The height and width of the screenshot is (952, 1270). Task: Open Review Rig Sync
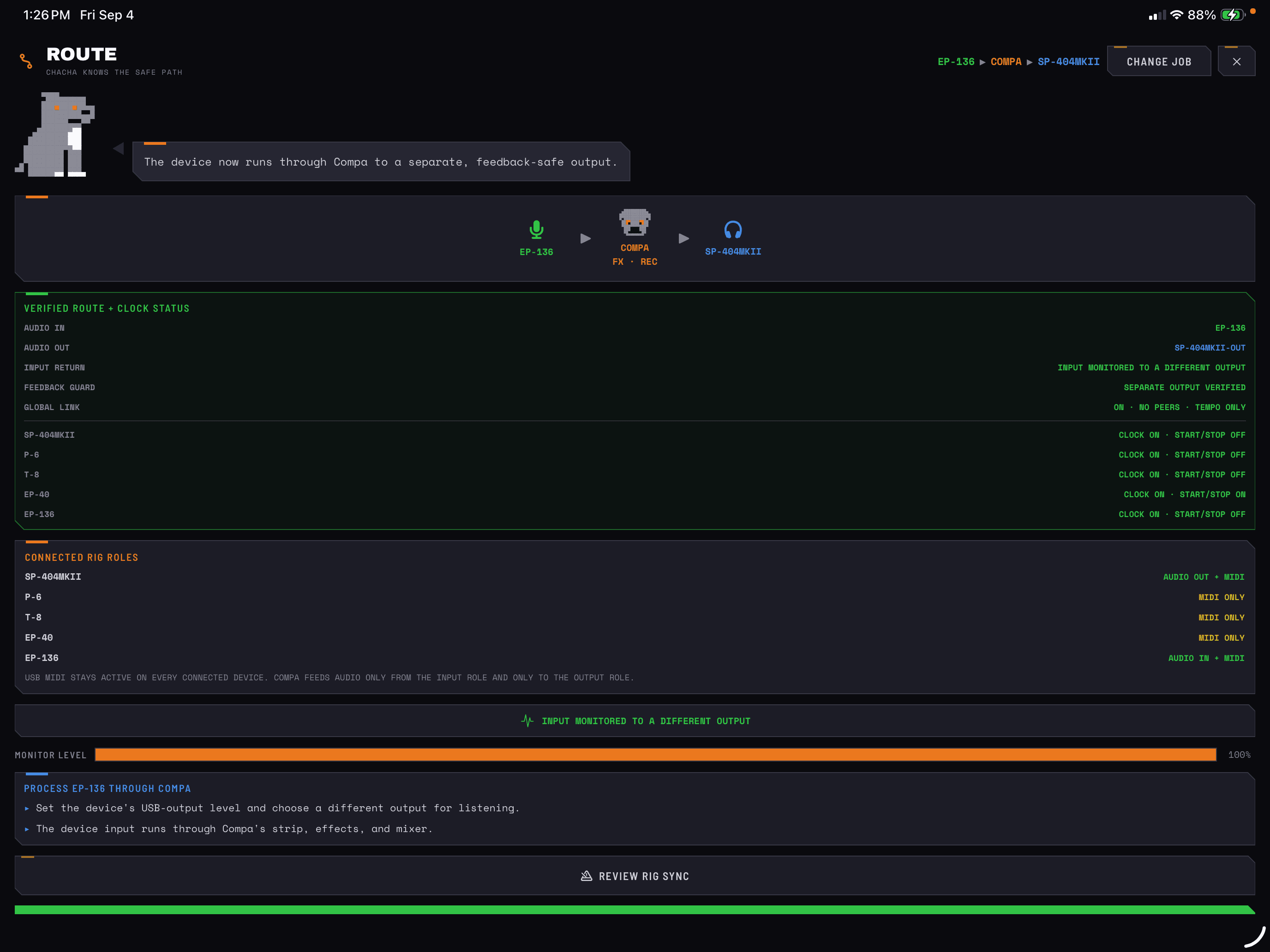635,876
